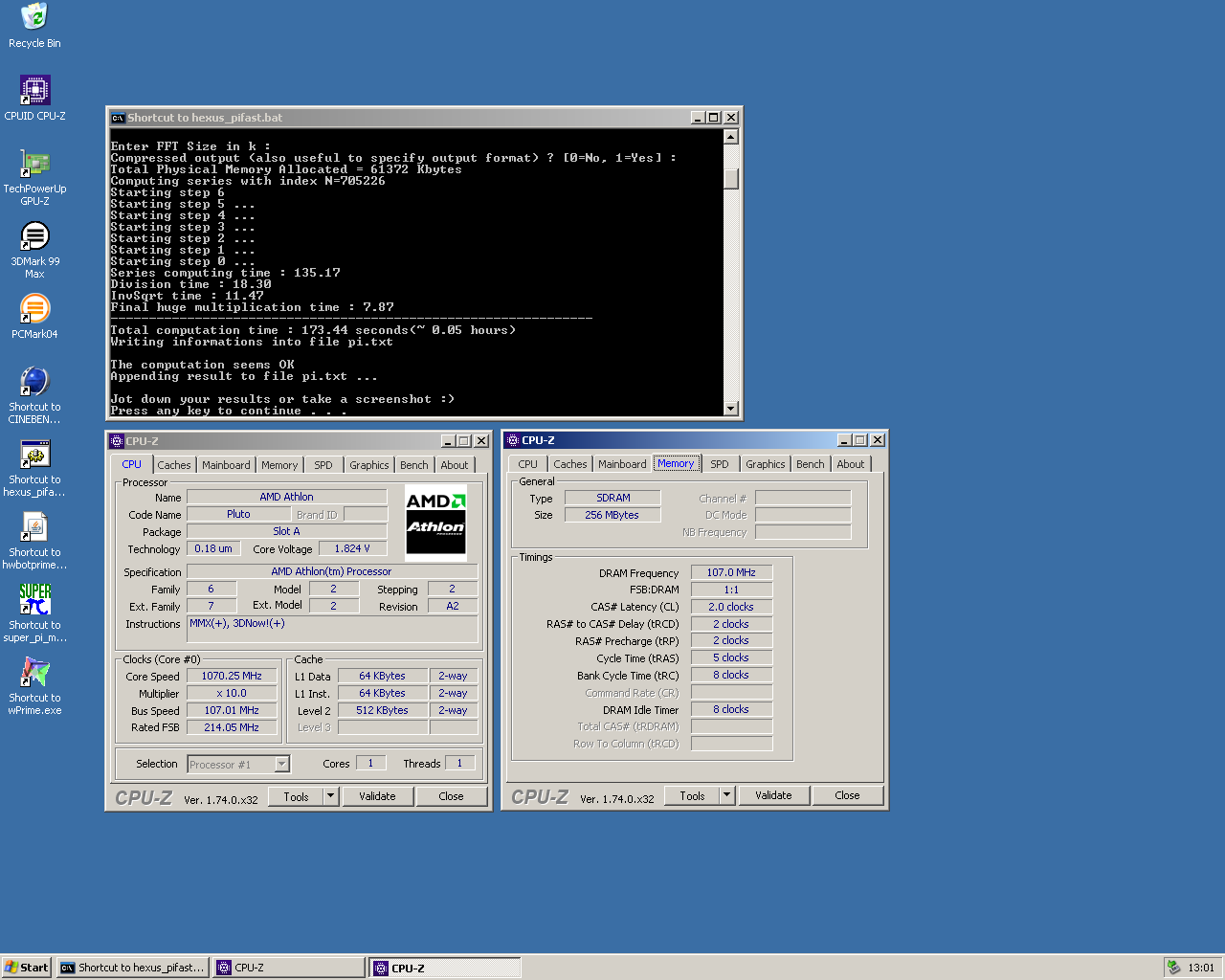The width and height of the screenshot is (1225, 980).
Task: Click the DRAM Frequency value 107.0 MHz
Action: tap(731, 572)
